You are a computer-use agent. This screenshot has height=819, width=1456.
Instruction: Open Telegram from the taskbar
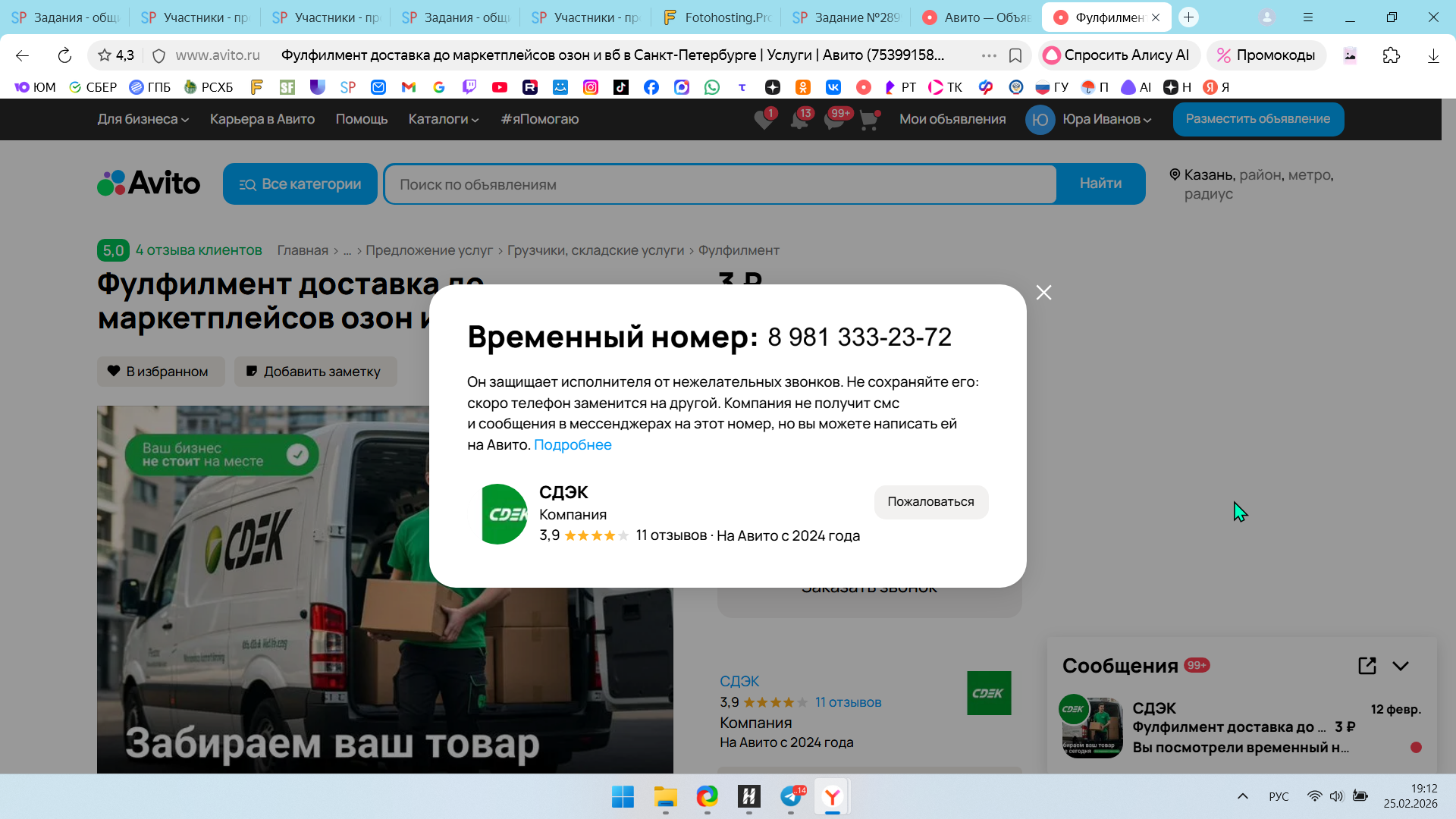790,796
